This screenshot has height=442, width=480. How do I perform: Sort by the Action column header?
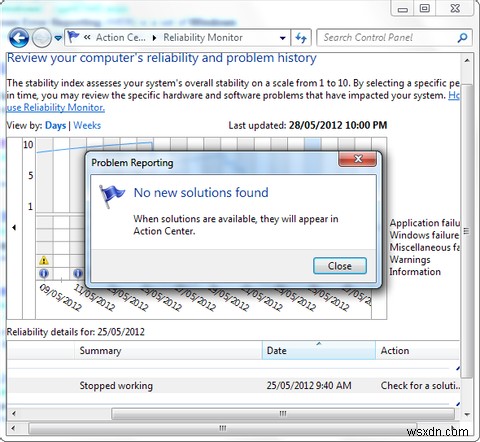pos(417,350)
